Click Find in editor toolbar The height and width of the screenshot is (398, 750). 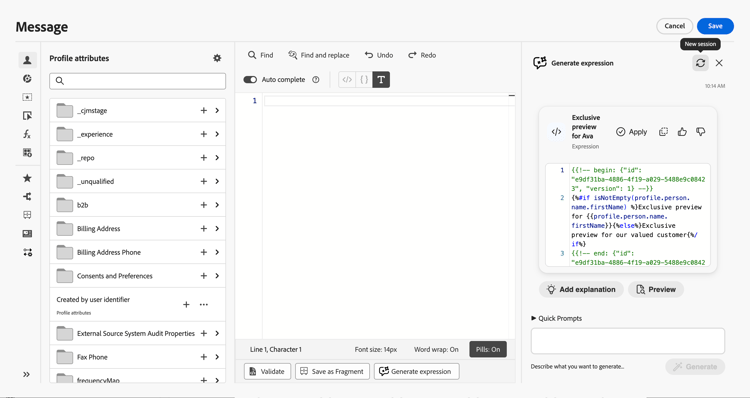click(261, 55)
